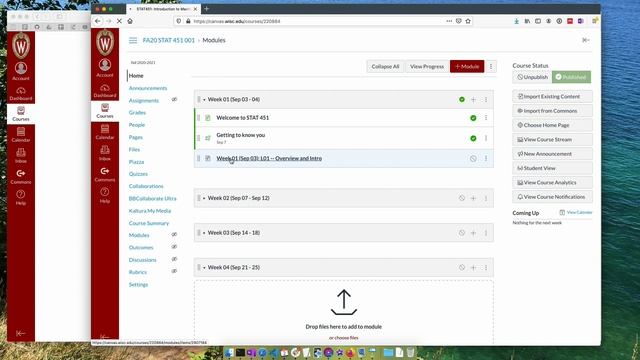Open Inbox in front window sidebar
Image resolution: width=640 pixels, height=360 pixels.
(x=105, y=153)
